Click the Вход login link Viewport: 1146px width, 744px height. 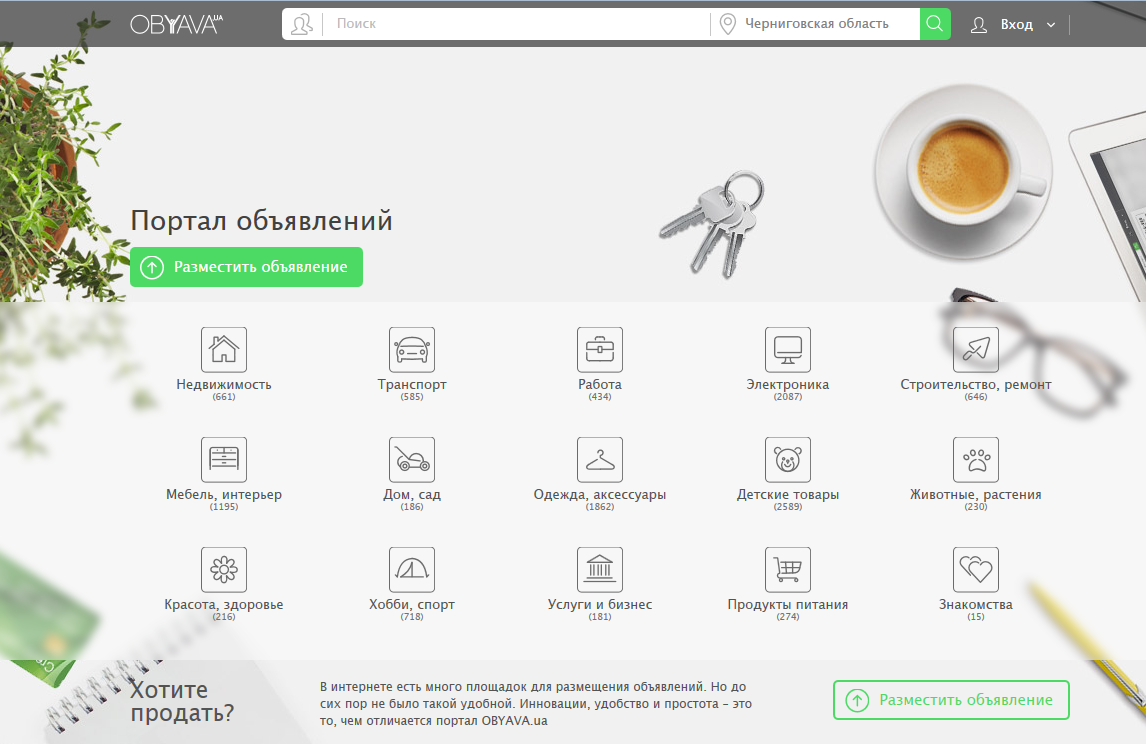[x=1017, y=25]
